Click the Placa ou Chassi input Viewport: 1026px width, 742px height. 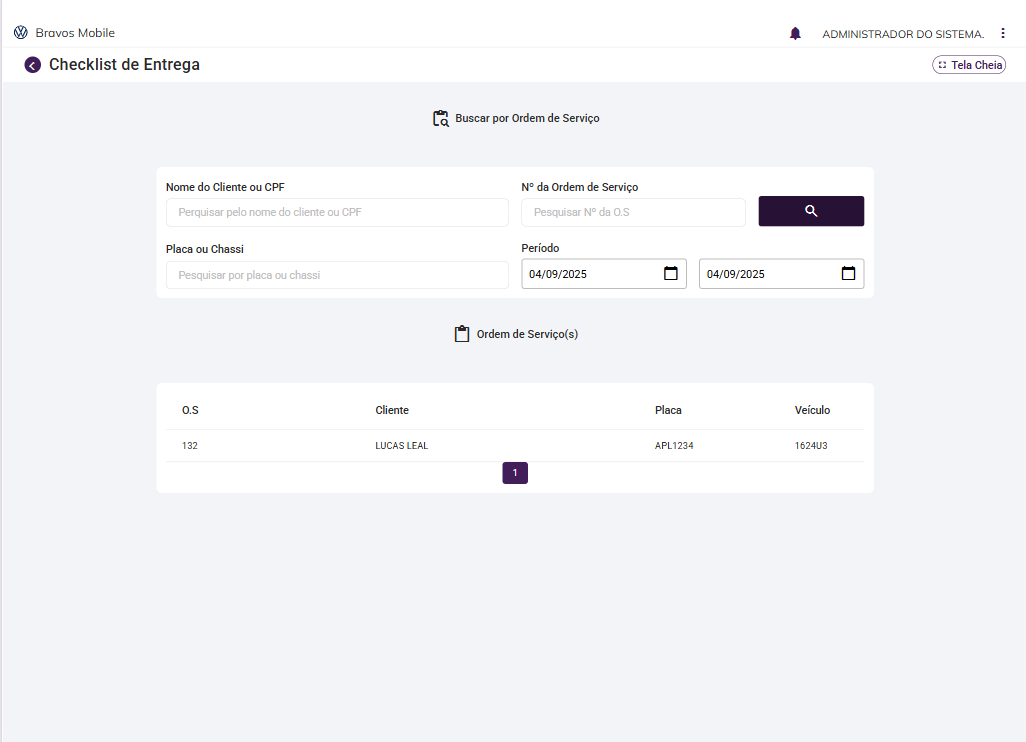[337, 275]
